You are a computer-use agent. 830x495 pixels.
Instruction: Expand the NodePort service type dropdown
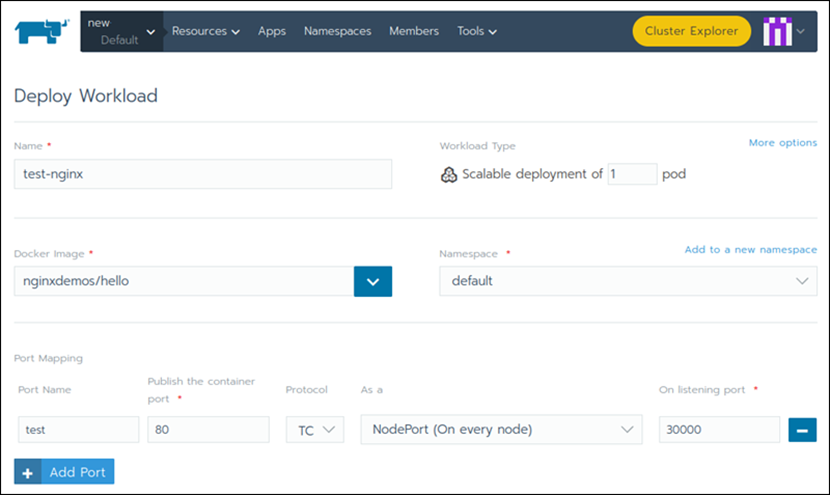pos(501,429)
